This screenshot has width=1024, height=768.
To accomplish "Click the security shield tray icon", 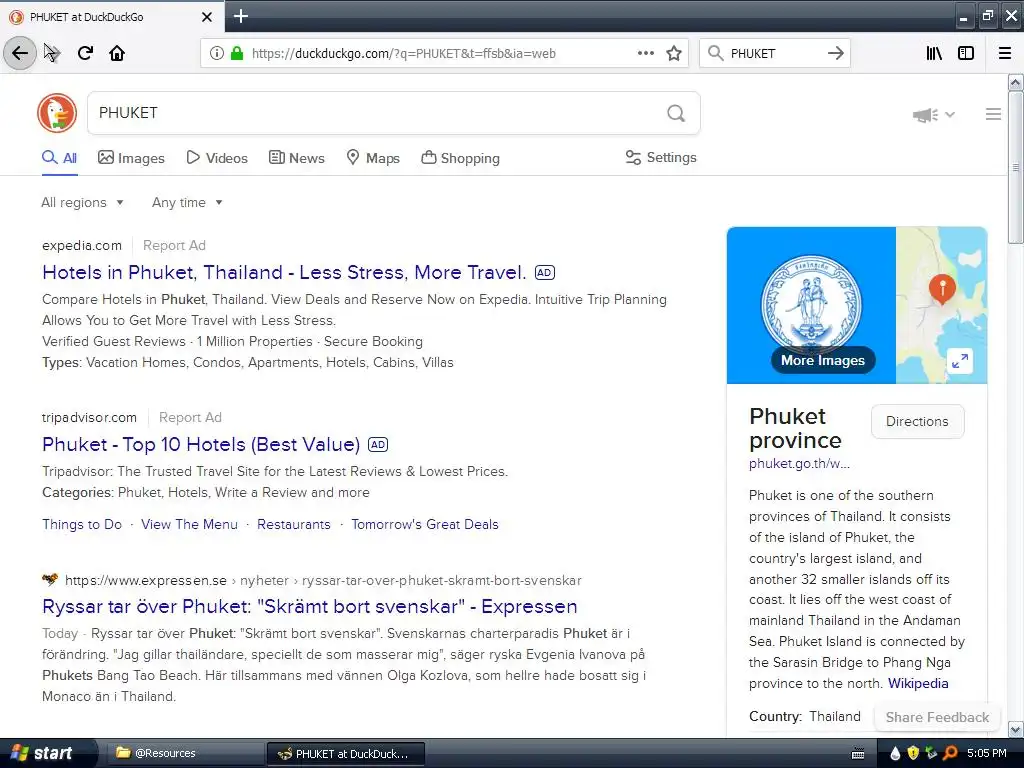I will click(913, 753).
